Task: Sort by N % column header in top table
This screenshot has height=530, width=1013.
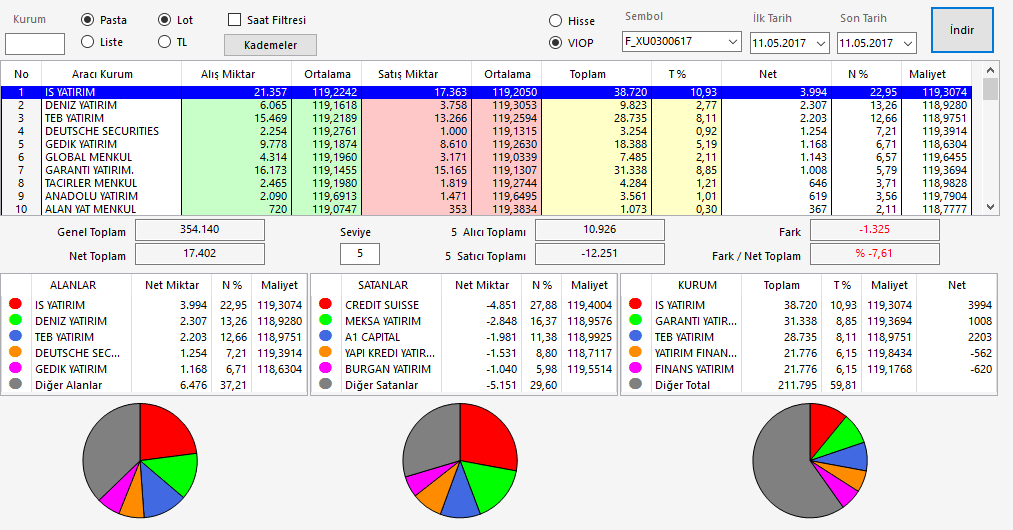Action: click(866, 74)
